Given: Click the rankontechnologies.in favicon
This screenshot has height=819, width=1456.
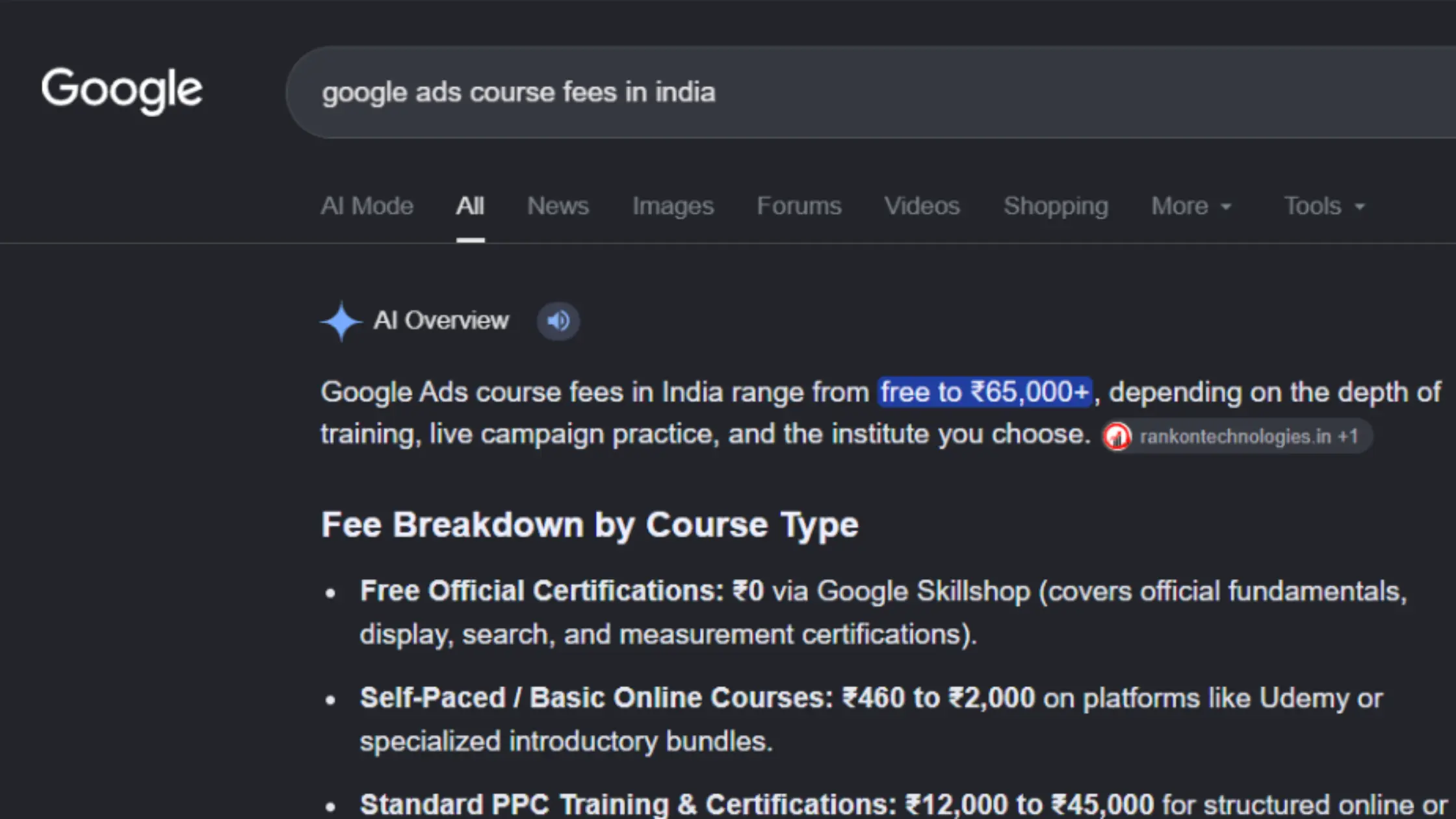Looking at the screenshot, I should pyautogui.click(x=1117, y=436).
